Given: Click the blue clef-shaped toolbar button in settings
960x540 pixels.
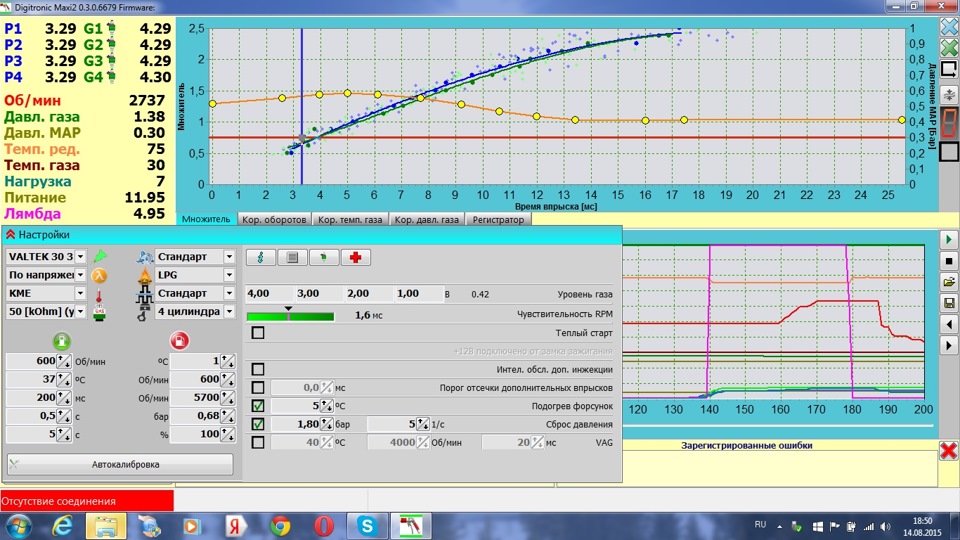Looking at the screenshot, I should tap(260, 257).
